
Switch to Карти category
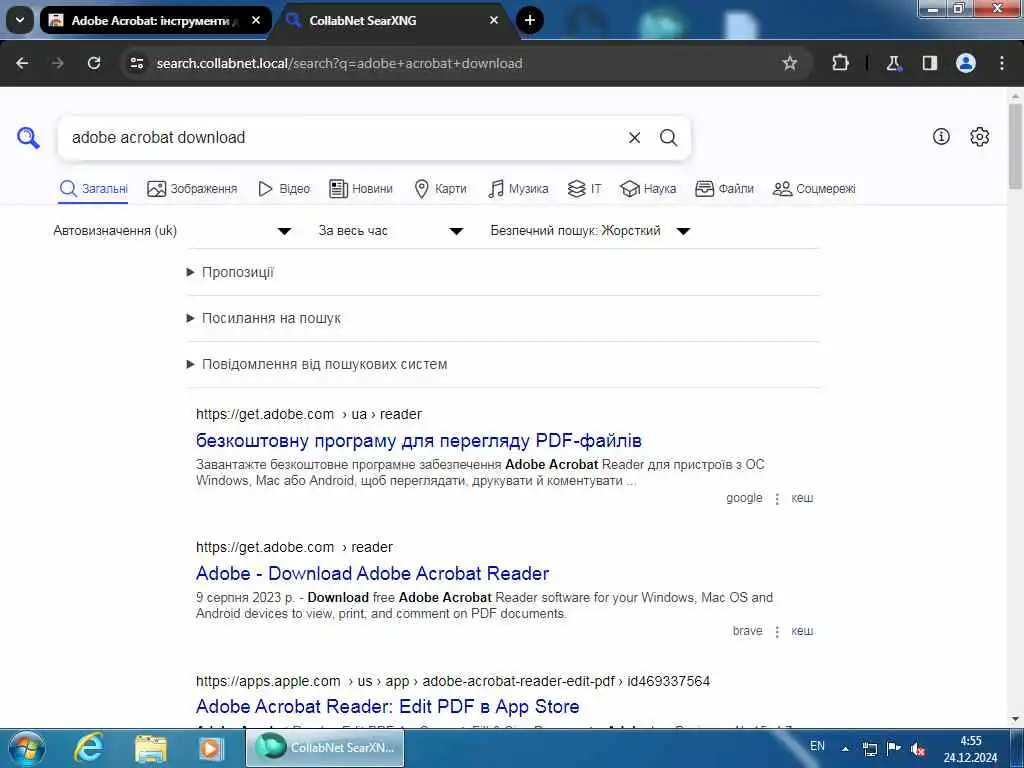441,189
